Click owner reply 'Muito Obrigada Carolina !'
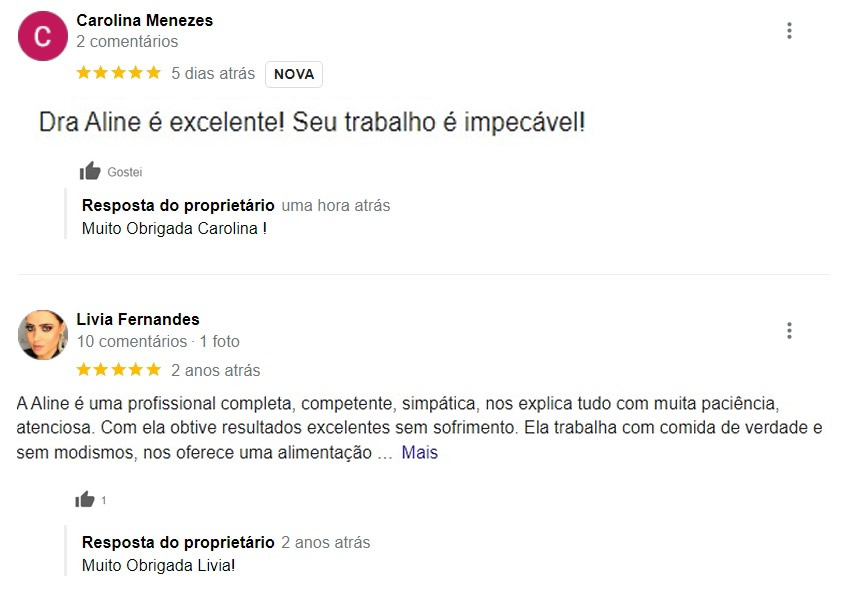843x596 pixels. point(174,228)
